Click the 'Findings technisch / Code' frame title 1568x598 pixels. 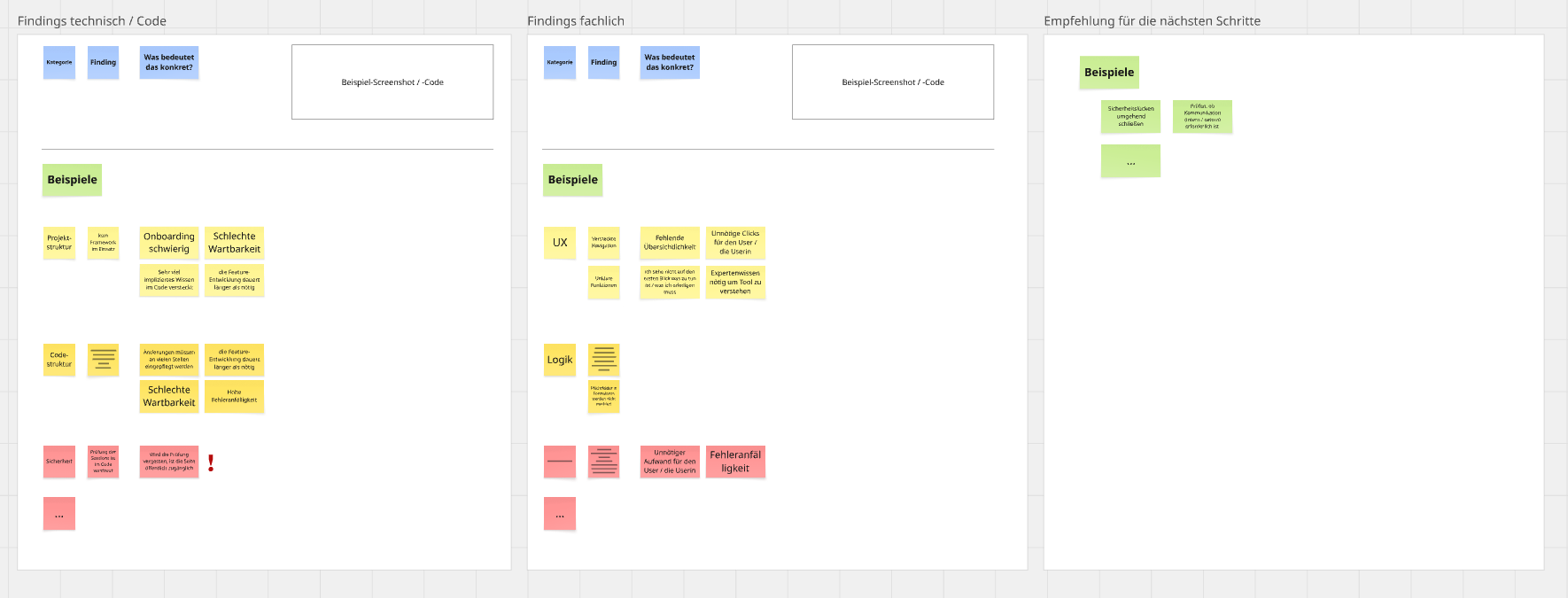[x=92, y=21]
